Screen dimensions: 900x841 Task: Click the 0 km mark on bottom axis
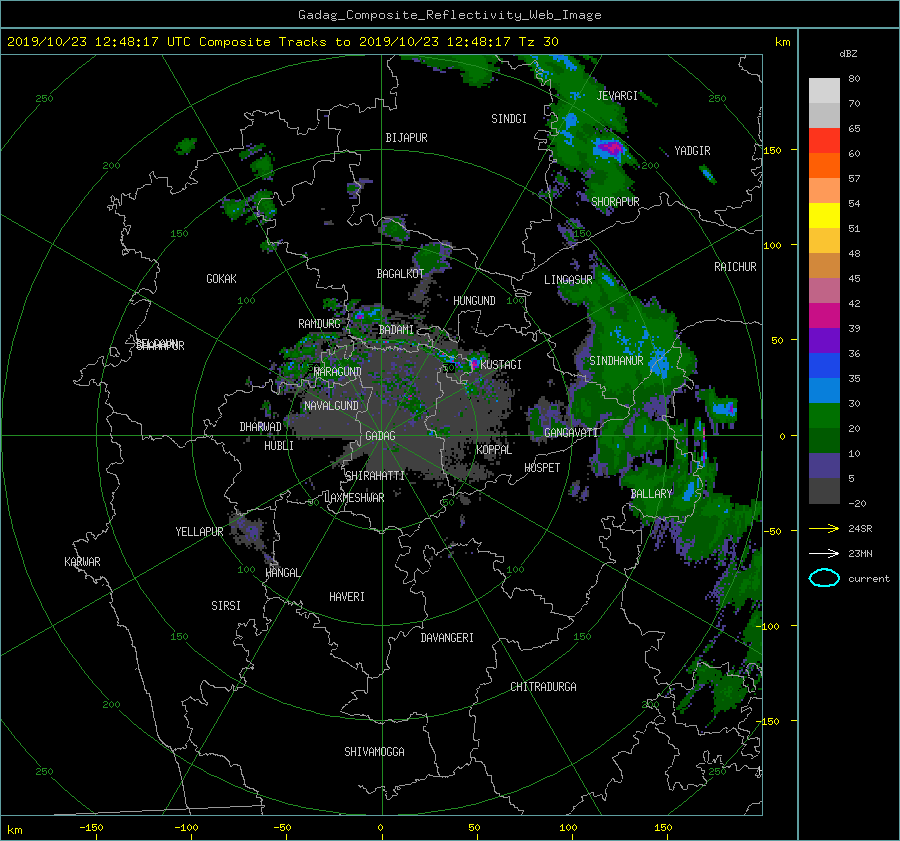click(x=381, y=828)
